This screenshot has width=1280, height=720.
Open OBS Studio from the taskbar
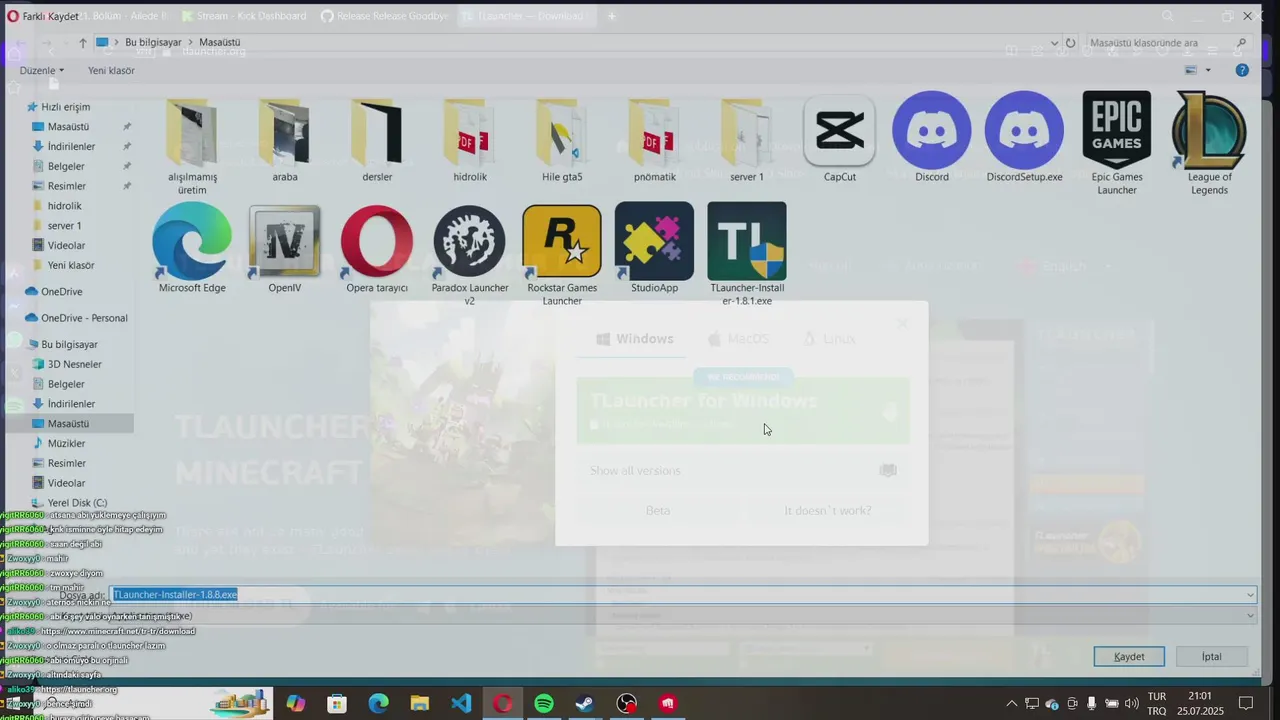pyautogui.click(x=627, y=704)
